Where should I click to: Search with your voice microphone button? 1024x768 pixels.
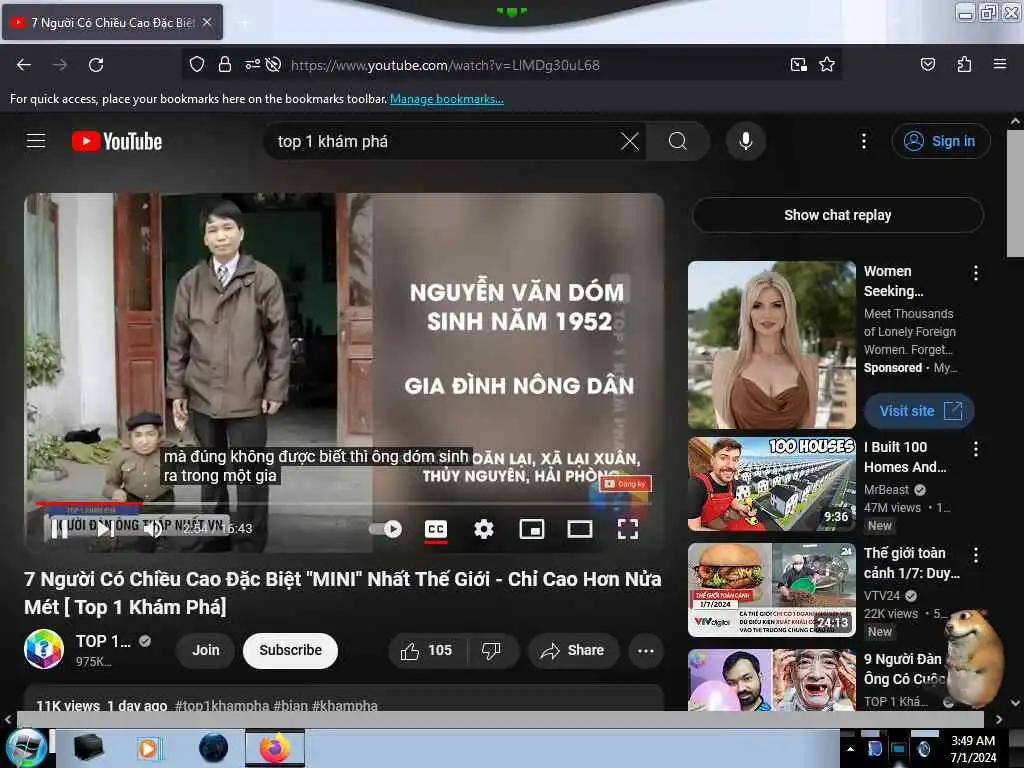click(745, 141)
